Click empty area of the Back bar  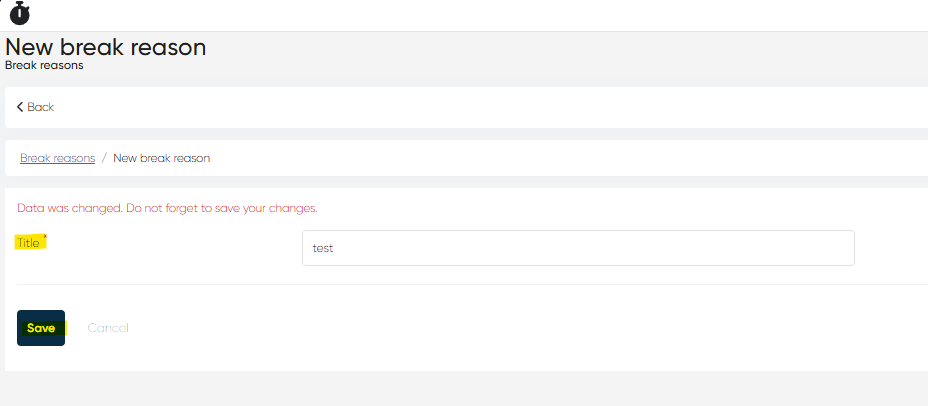click(480, 107)
